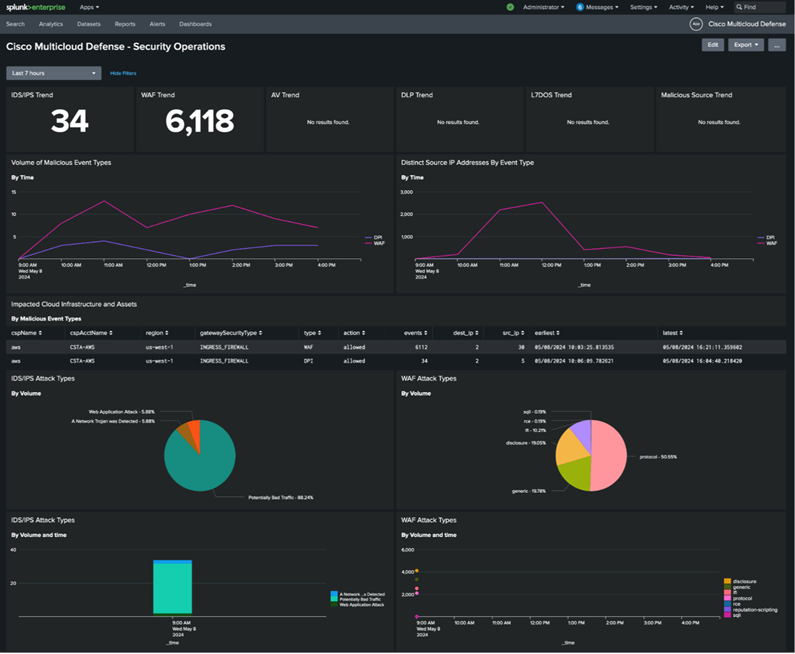Click the reputation-scripting legend entry
Screen dimensions: 795x654
[751, 610]
